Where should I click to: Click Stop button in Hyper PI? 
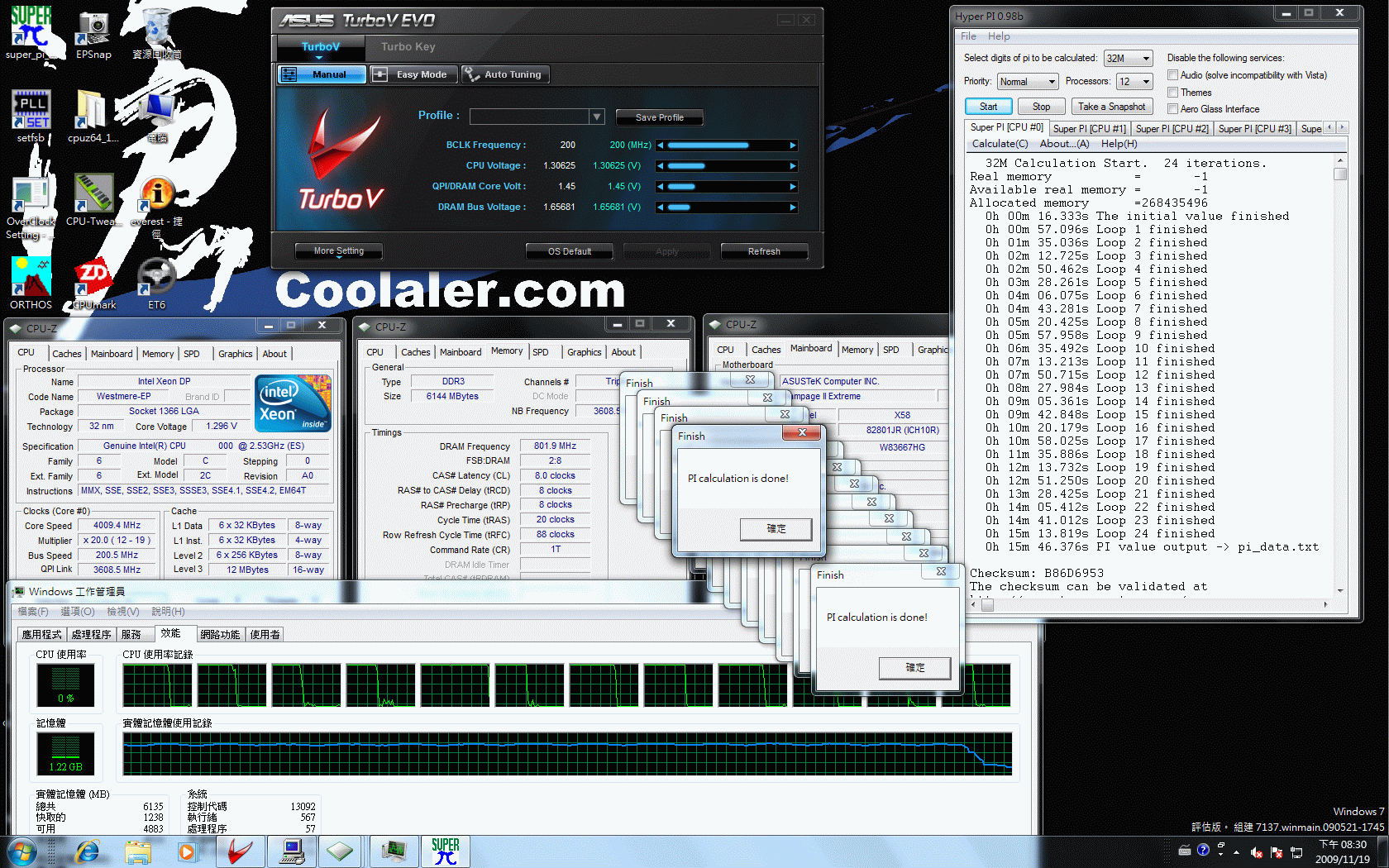1041,107
